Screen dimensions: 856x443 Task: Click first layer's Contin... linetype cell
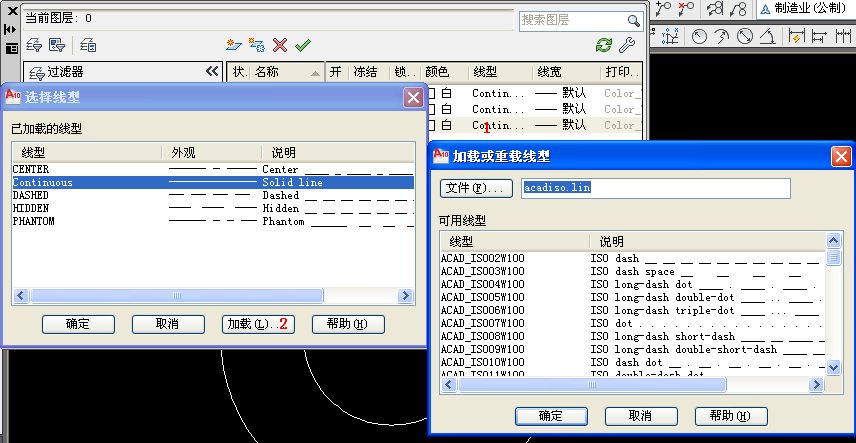498,93
